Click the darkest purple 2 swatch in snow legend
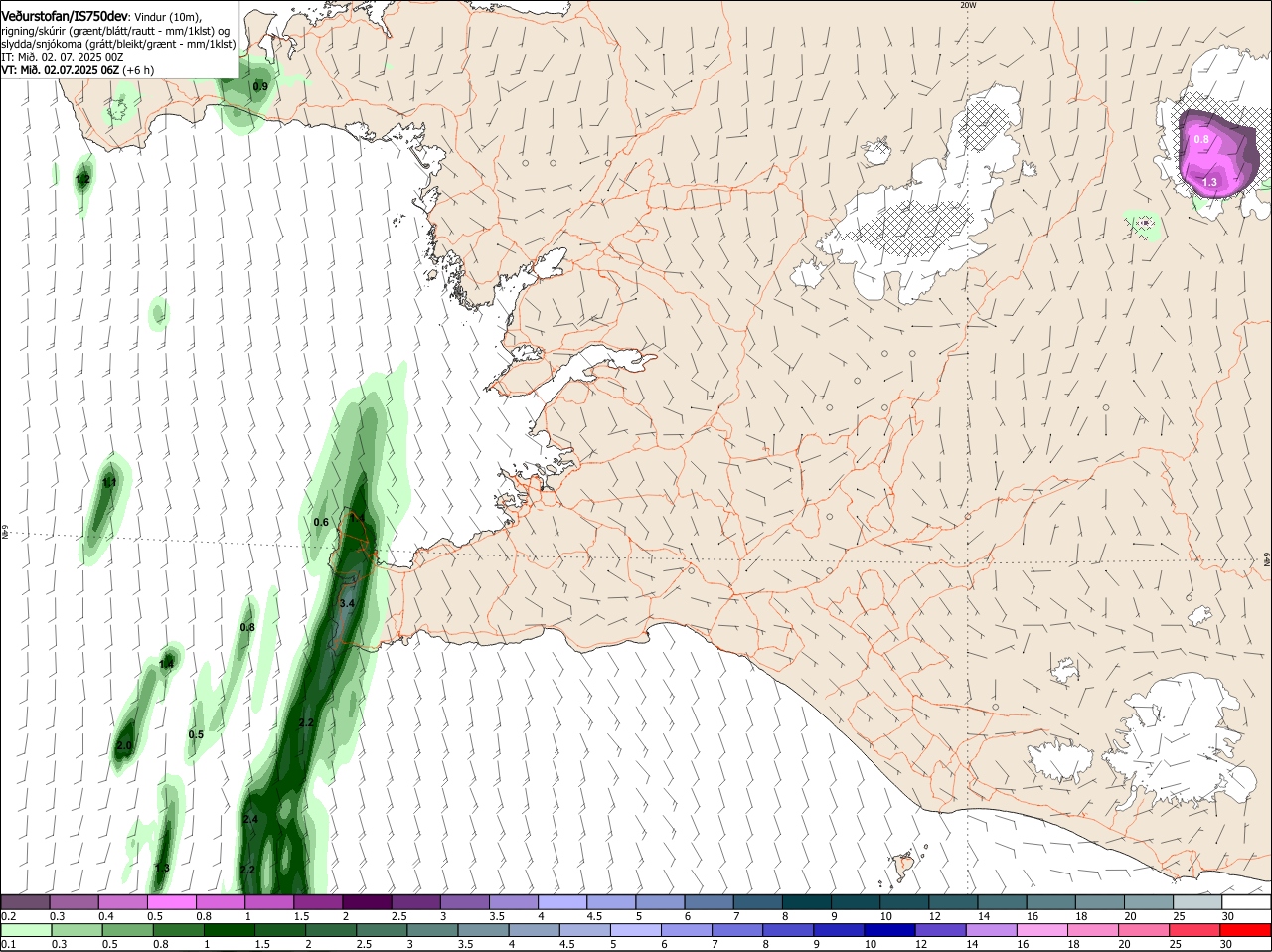 (367, 901)
